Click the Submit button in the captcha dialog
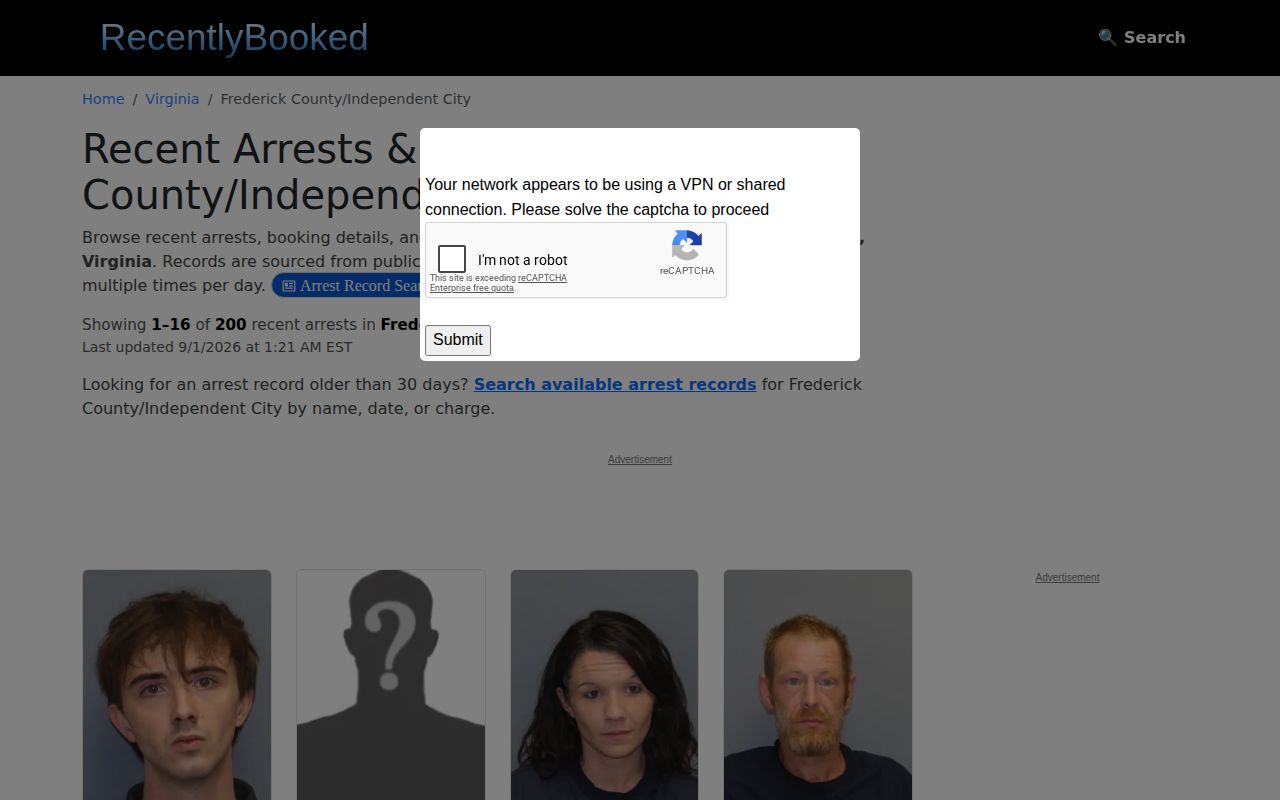The image size is (1280, 800). 458,340
